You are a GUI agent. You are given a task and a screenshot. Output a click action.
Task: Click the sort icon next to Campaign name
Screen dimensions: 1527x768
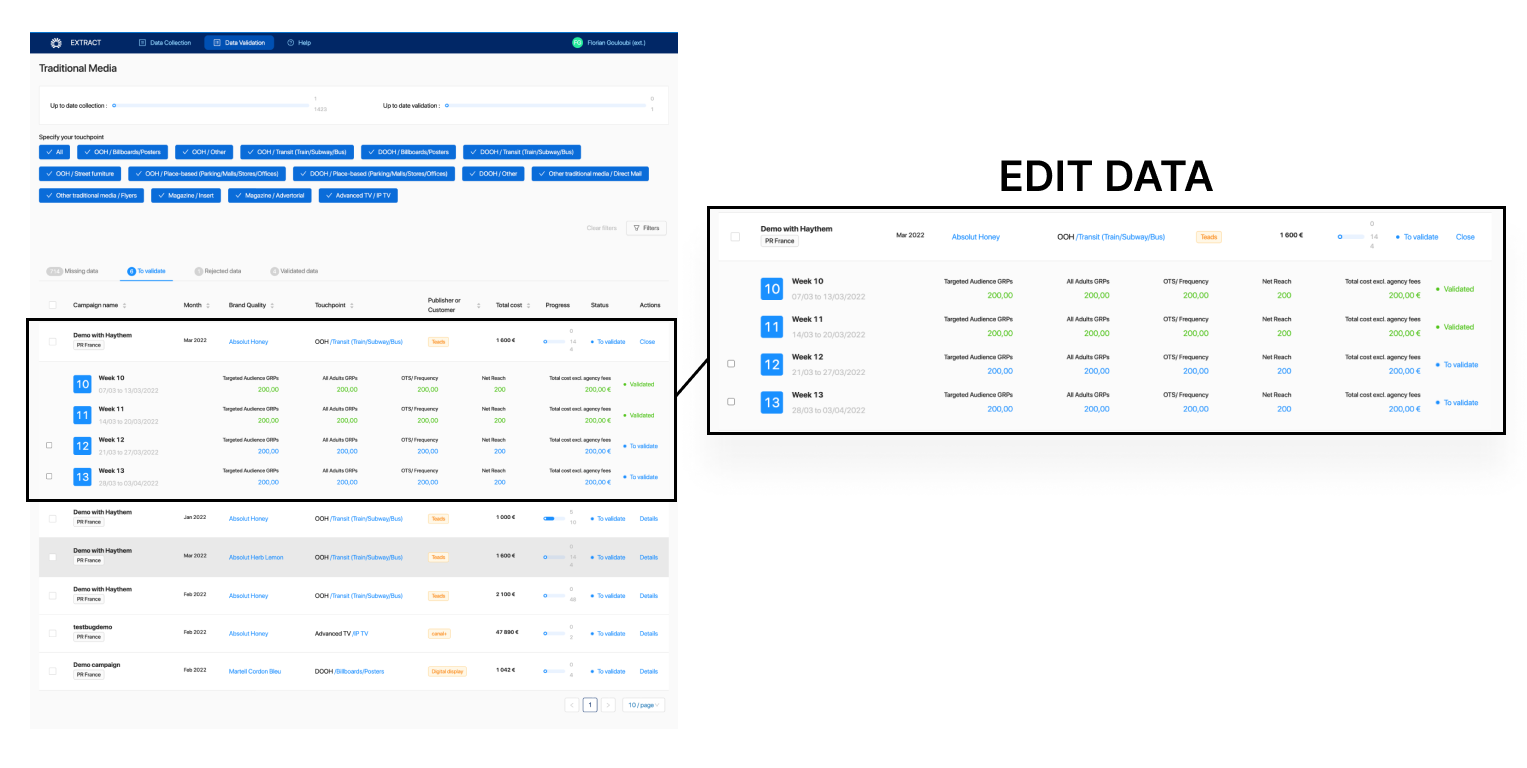(x=124, y=305)
